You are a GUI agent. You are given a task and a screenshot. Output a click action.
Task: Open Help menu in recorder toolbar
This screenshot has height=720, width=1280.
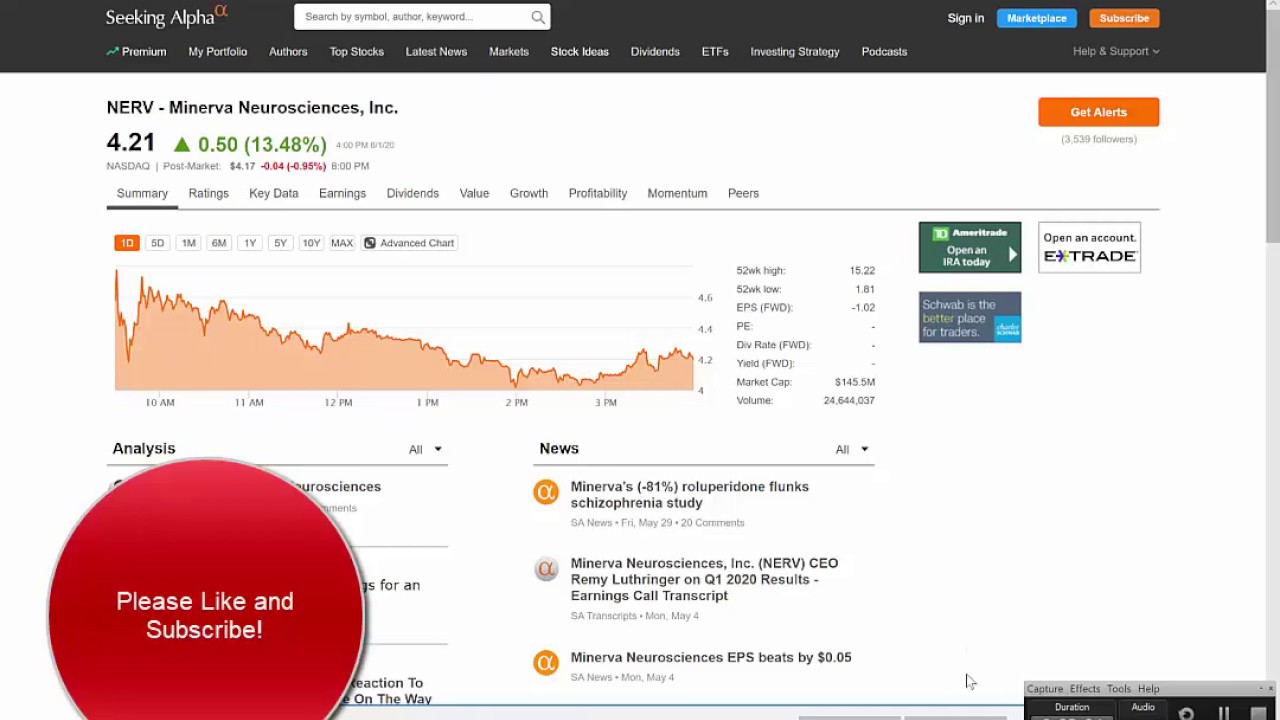[1149, 689]
